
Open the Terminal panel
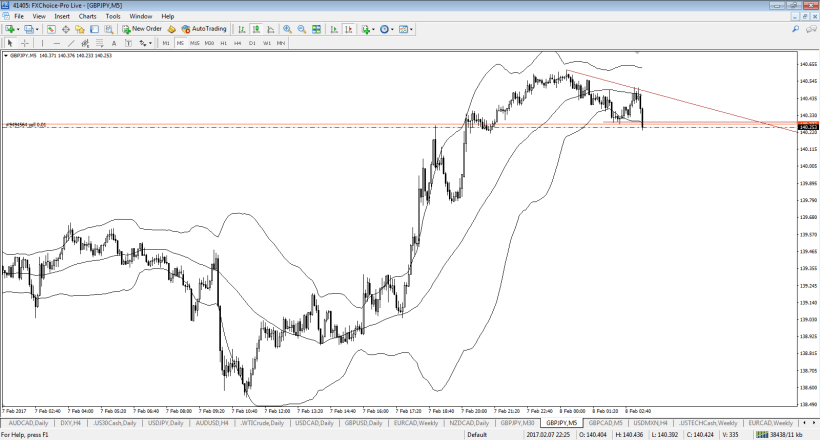94,29
